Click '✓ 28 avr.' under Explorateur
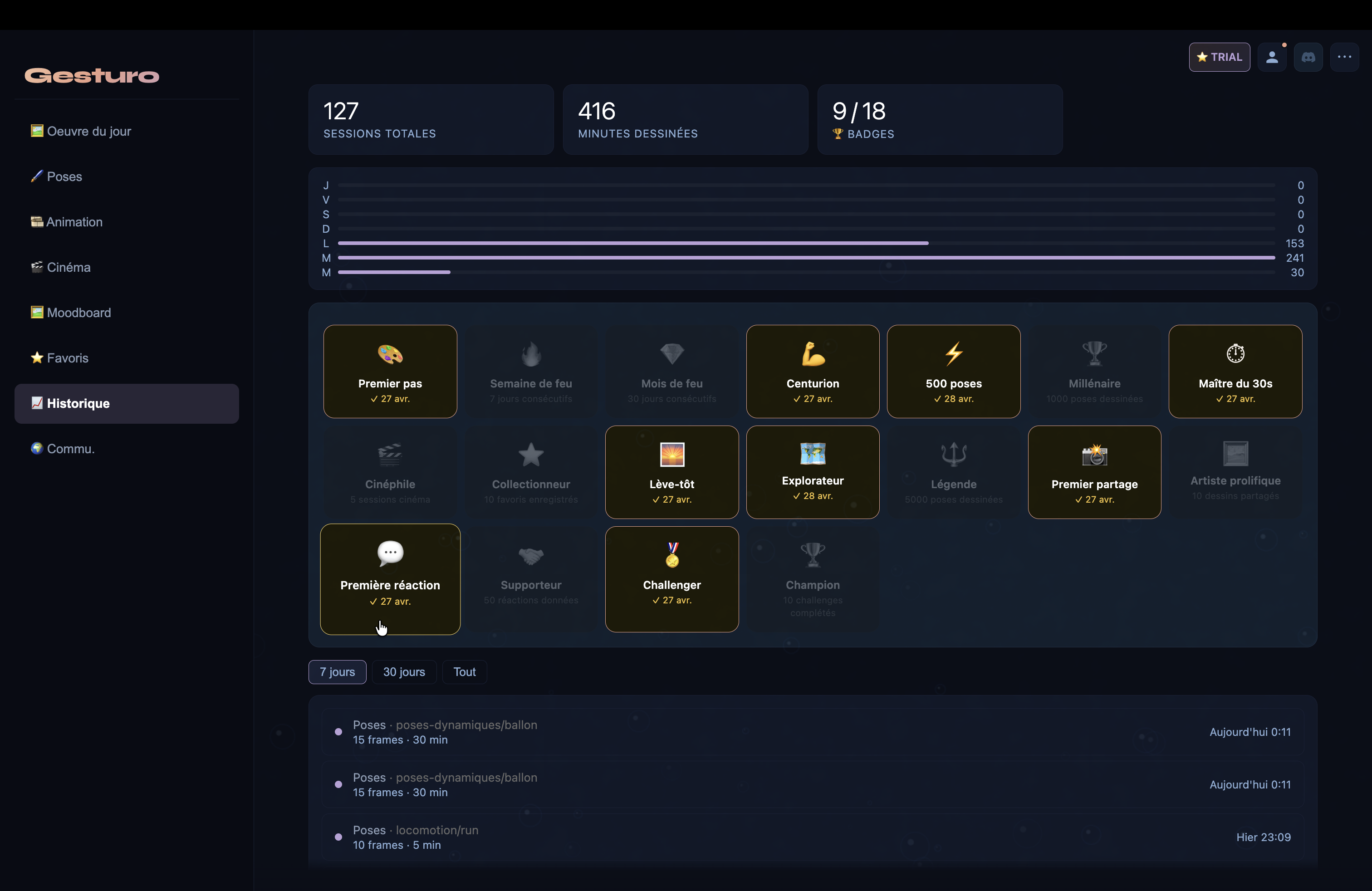 pyautogui.click(x=813, y=496)
